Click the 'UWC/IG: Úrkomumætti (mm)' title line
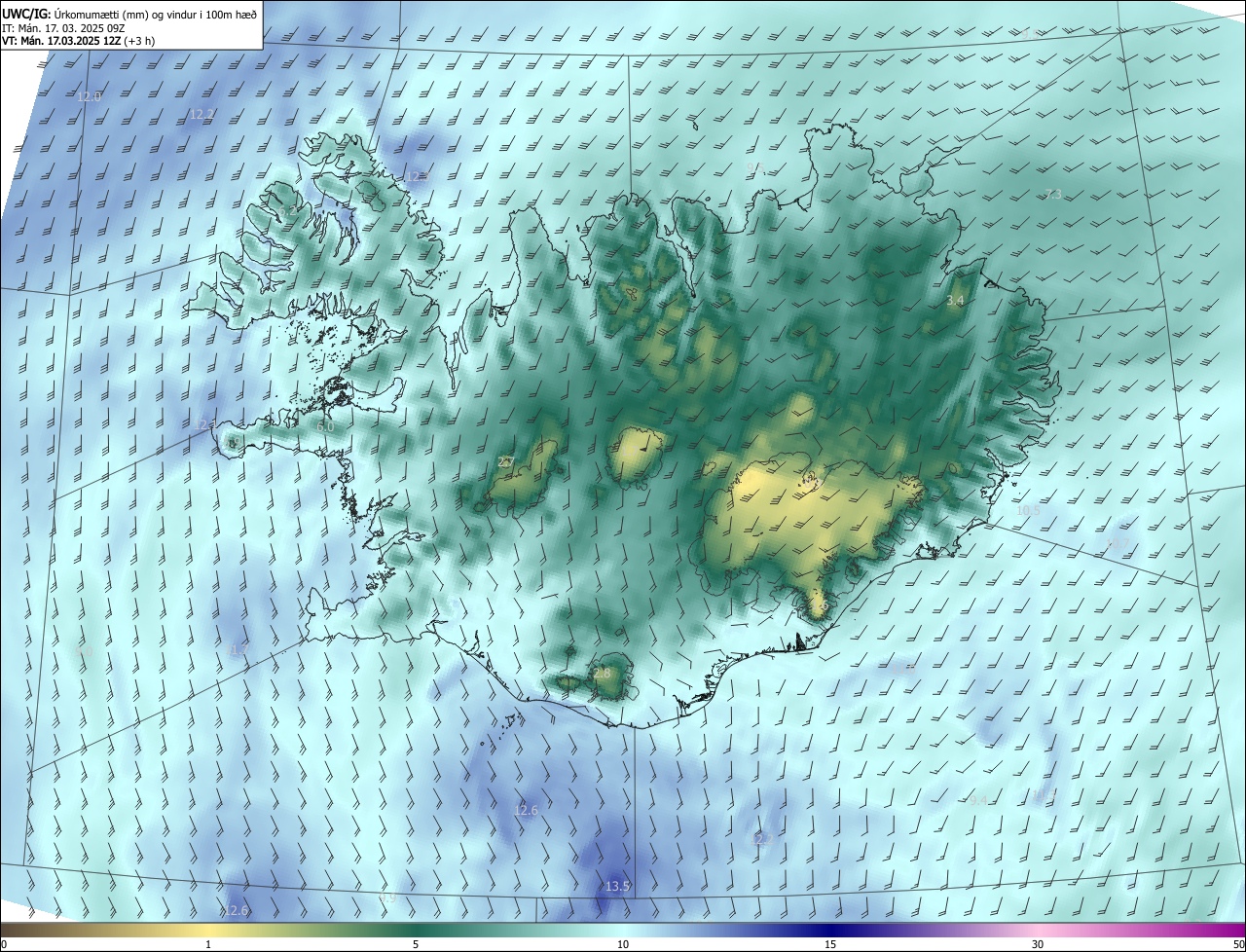This screenshot has height=952, width=1246. pos(129,14)
